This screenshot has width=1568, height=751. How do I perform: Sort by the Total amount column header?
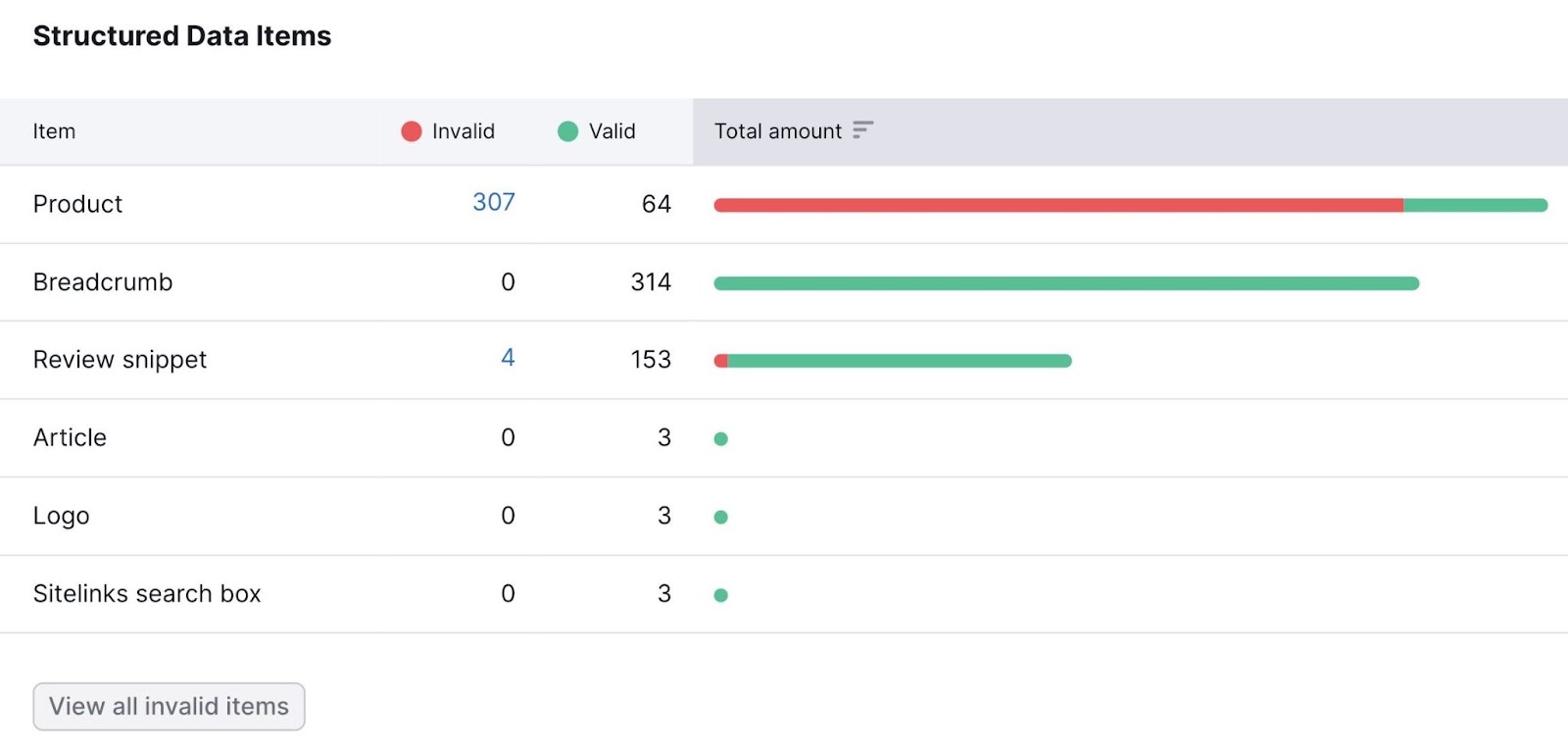[x=778, y=131]
